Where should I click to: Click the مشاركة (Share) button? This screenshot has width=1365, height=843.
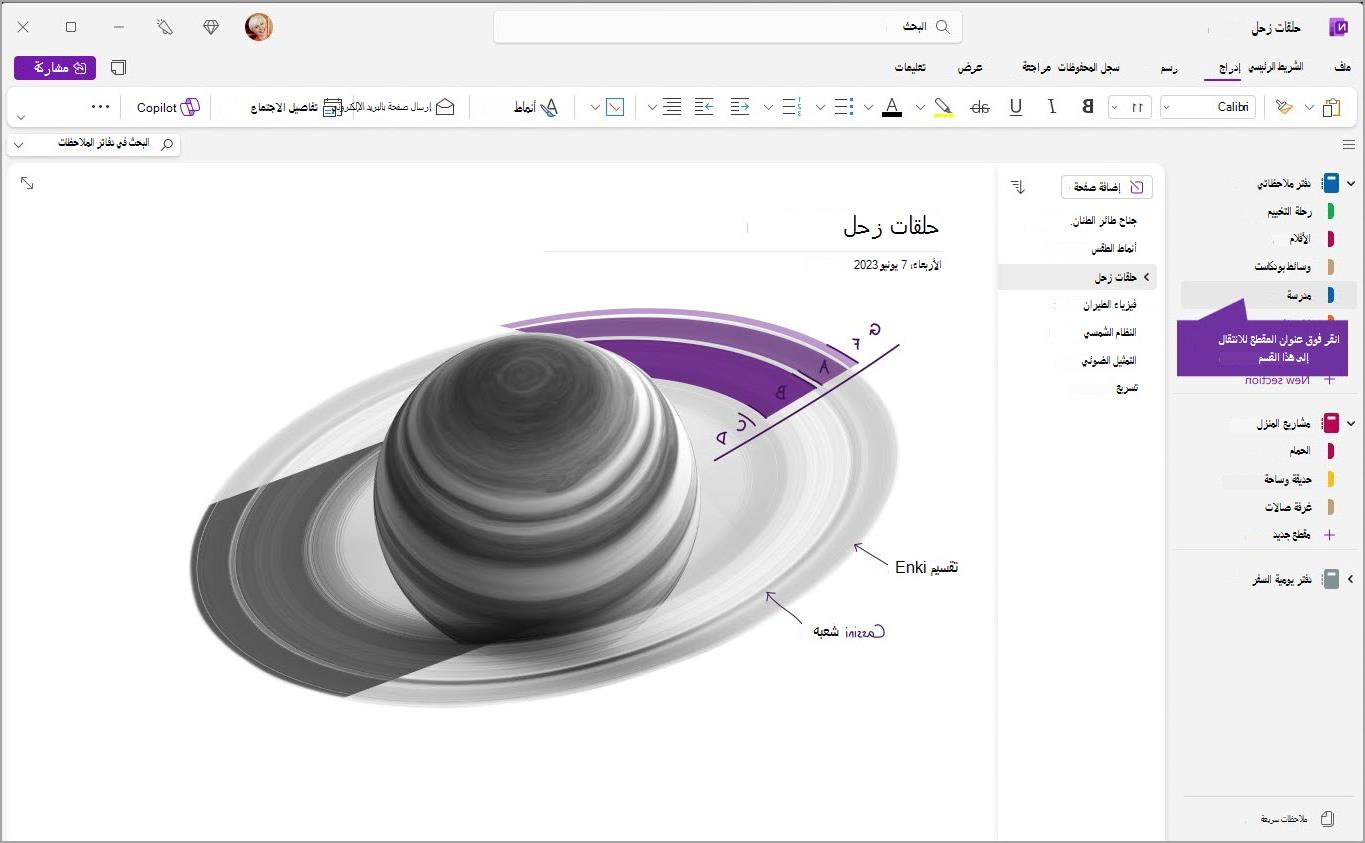point(55,68)
